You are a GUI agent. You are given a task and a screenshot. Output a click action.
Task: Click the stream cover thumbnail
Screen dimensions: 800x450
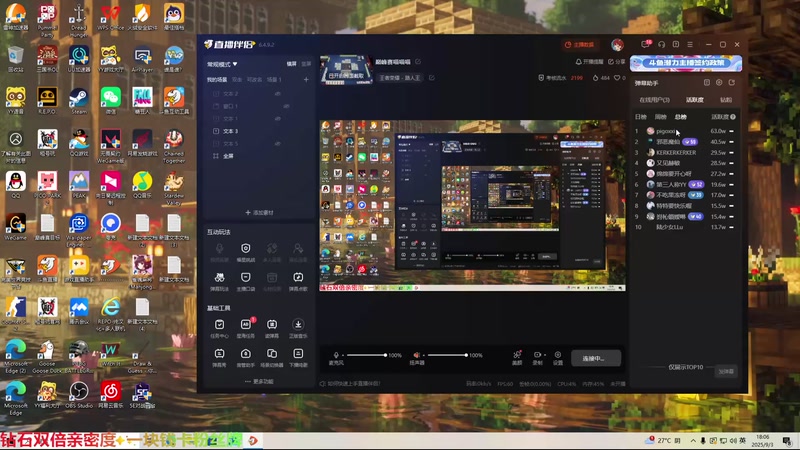[345, 69]
